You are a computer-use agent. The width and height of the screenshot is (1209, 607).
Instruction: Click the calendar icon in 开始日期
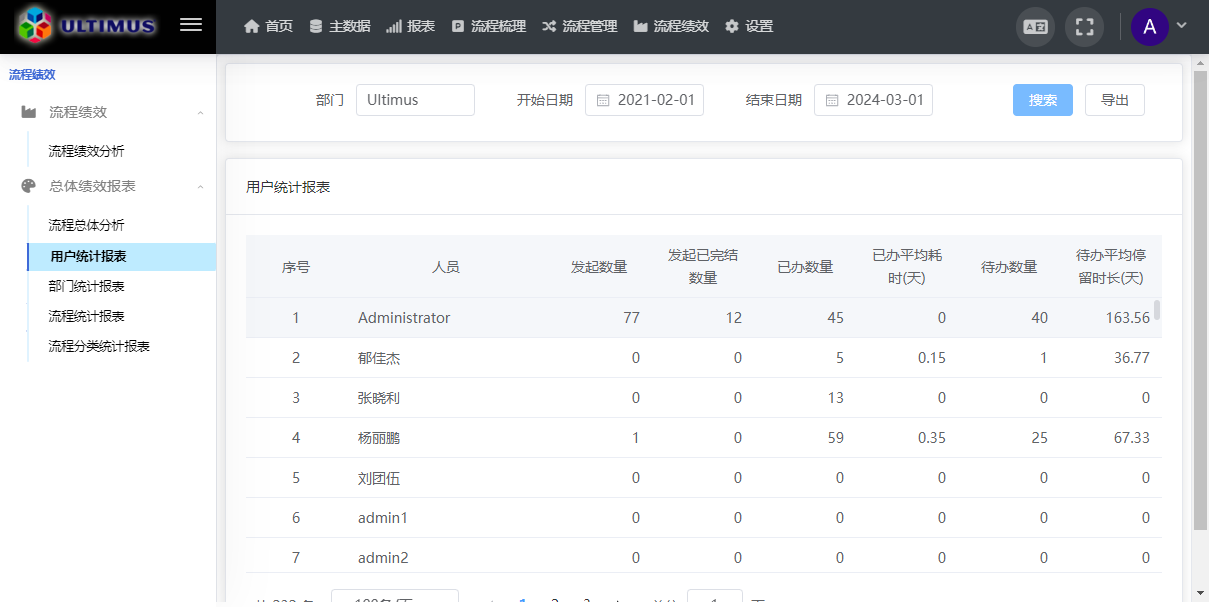coord(603,100)
